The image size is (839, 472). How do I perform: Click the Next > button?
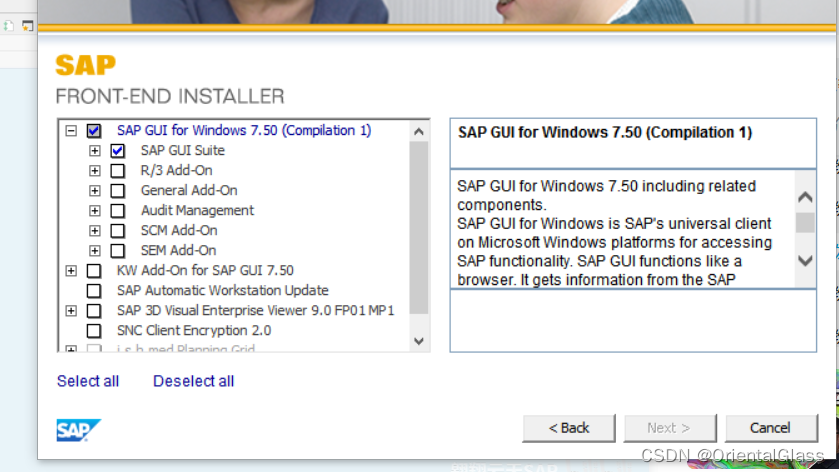(x=669, y=428)
